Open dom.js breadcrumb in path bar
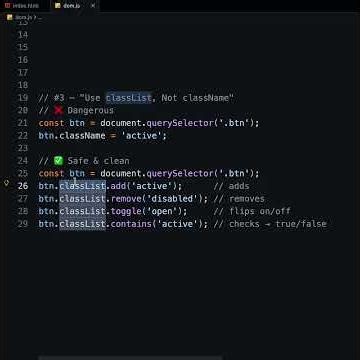This screenshot has height=360, width=360. coord(23,17)
